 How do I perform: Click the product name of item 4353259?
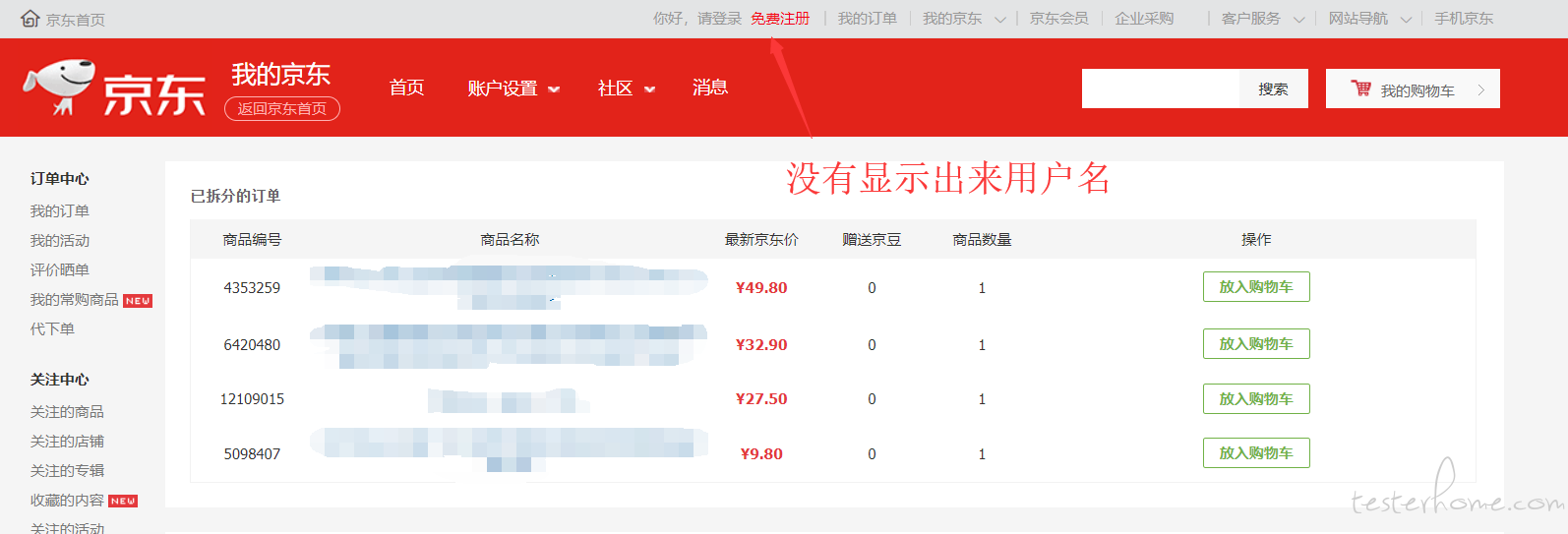(x=509, y=286)
